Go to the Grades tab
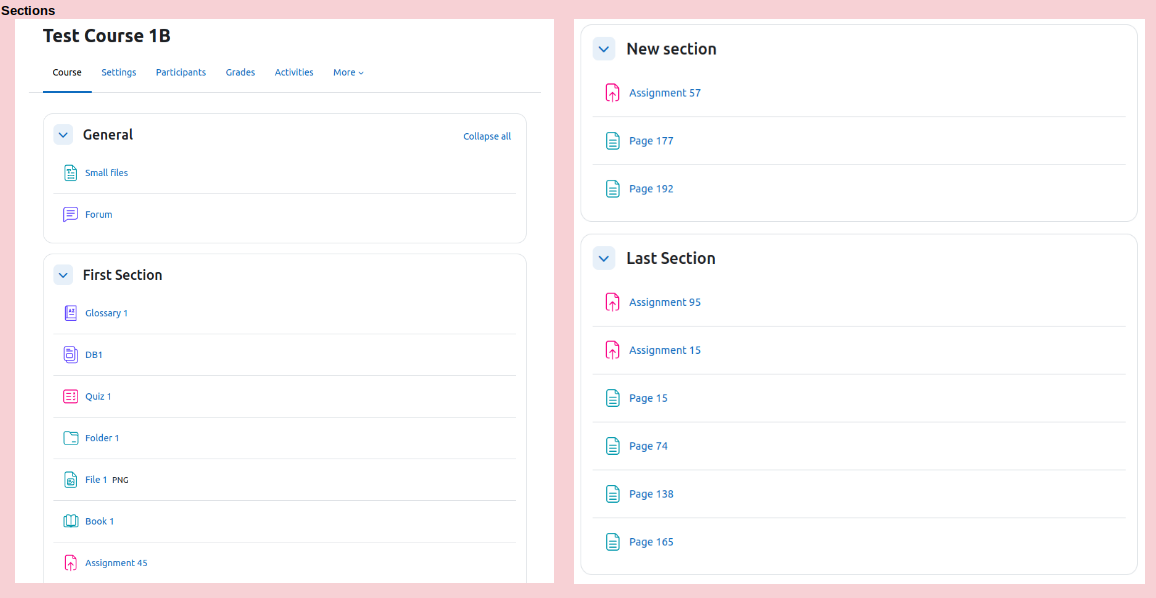1156x598 pixels. (240, 72)
